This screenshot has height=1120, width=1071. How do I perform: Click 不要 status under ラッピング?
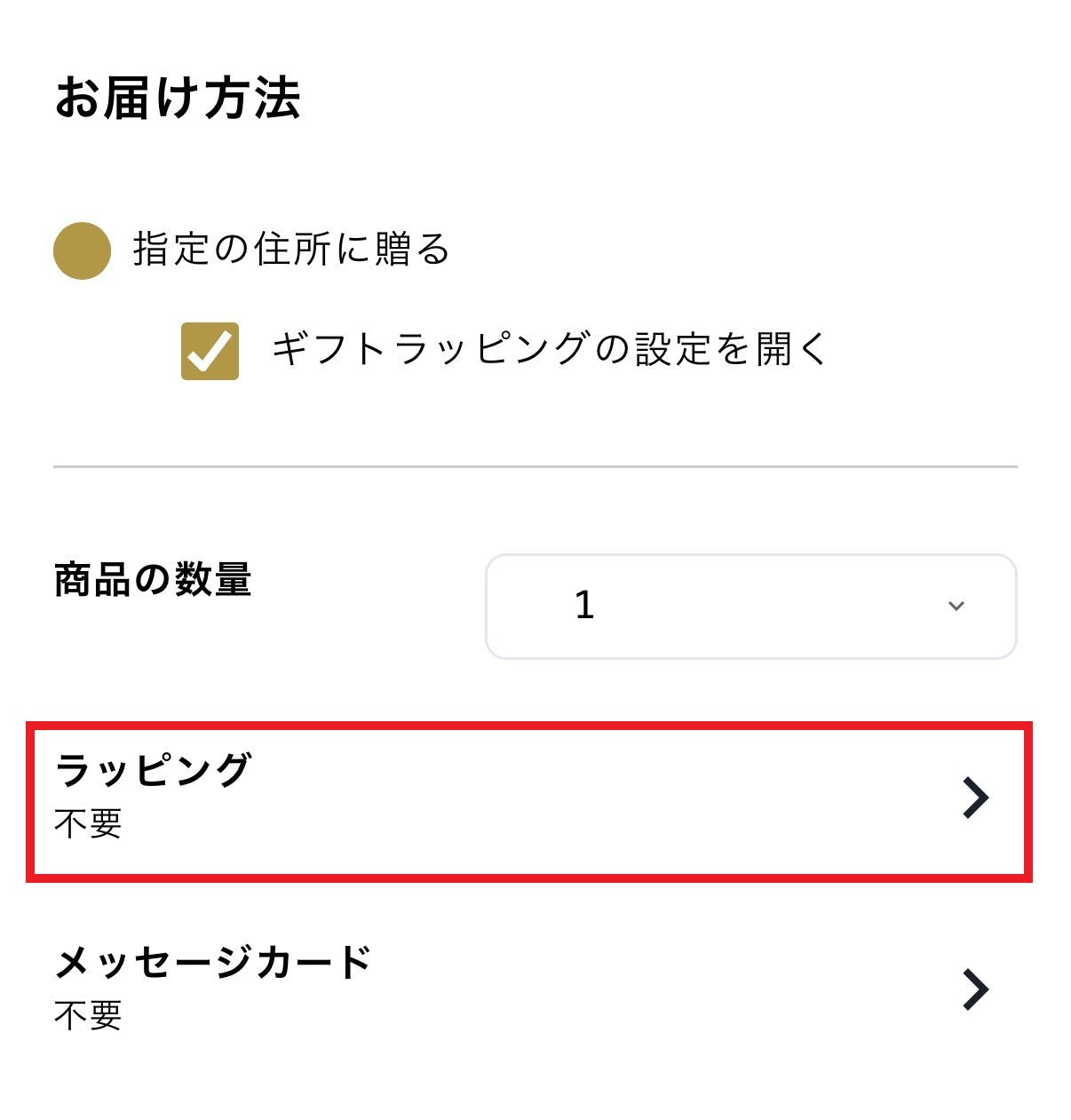88,824
